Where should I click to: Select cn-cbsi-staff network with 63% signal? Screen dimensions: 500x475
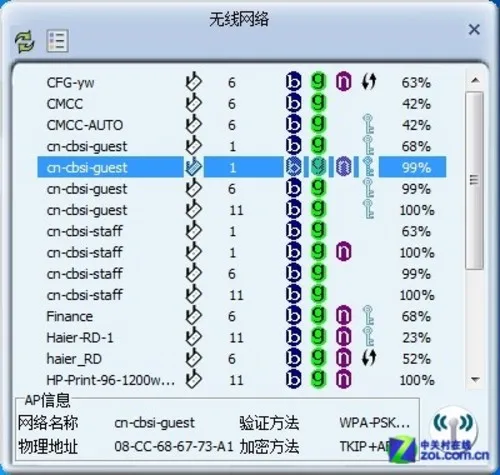pos(242,231)
